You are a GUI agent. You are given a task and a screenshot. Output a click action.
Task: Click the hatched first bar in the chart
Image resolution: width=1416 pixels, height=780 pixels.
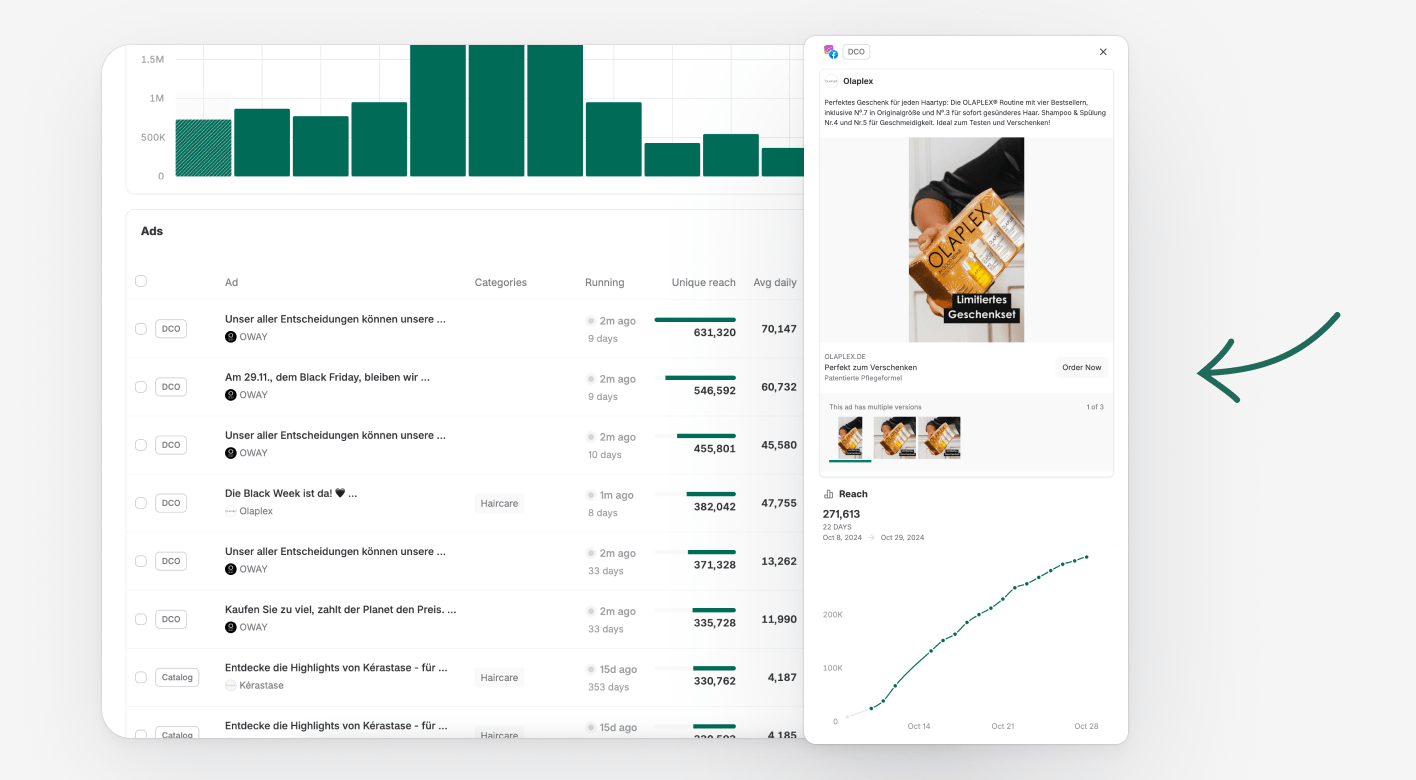click(204, 148)
